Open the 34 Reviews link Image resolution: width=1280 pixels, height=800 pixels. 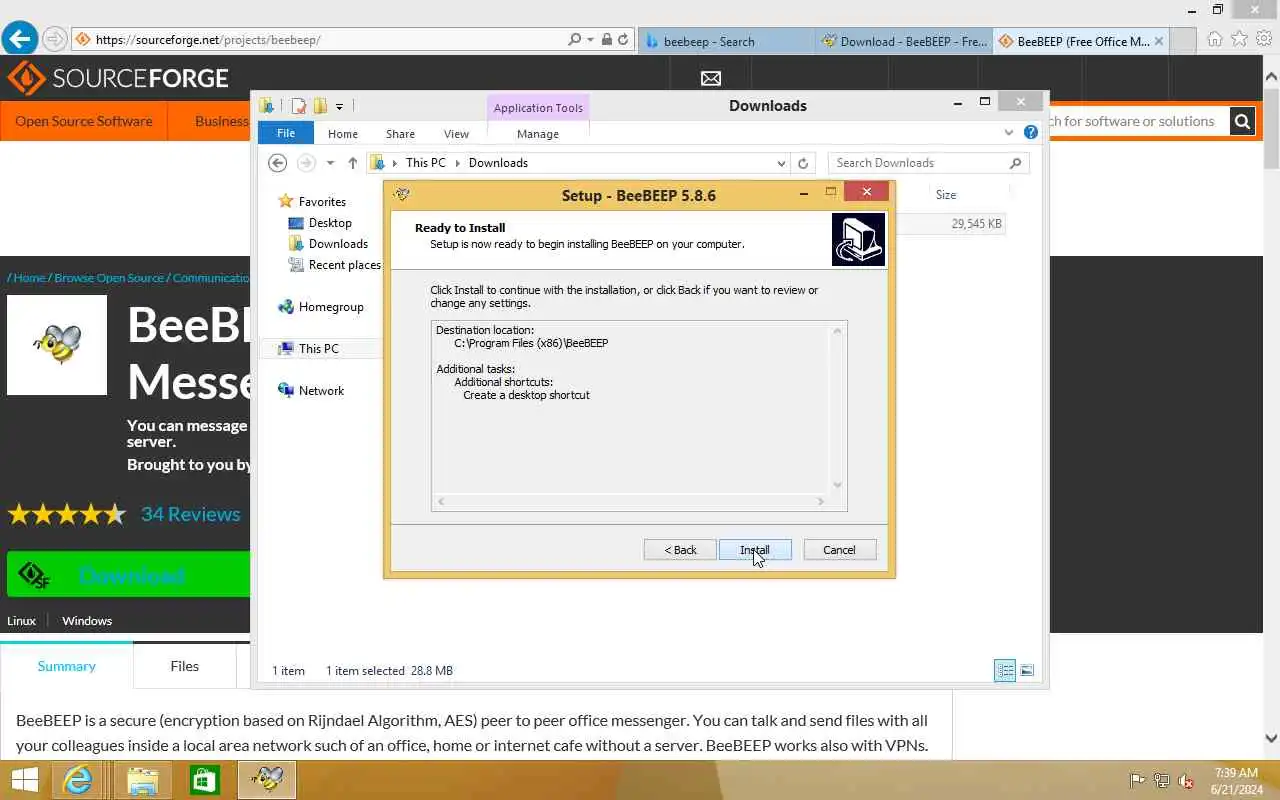pos(190,514)
